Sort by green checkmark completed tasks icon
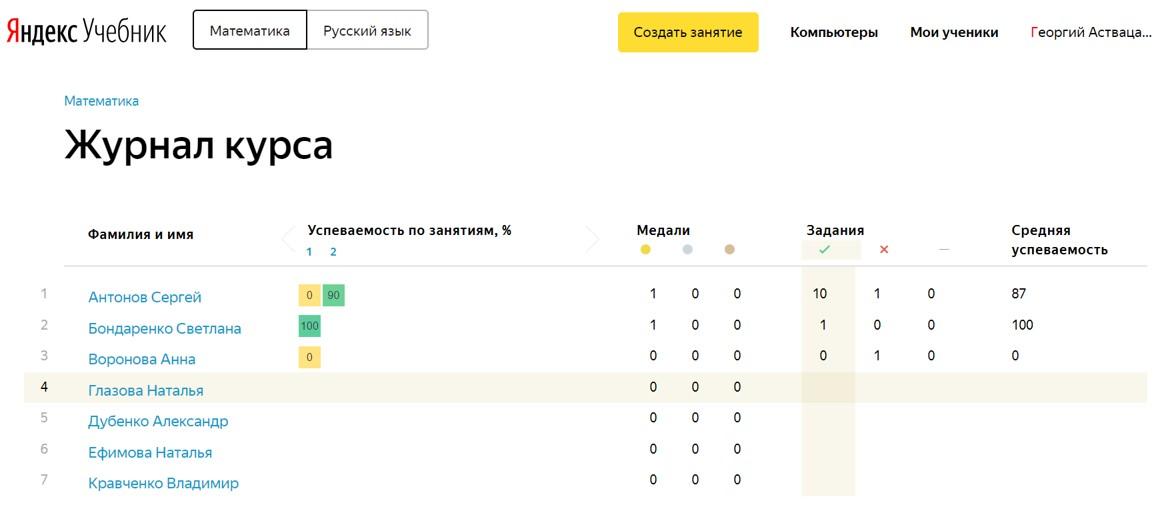 [824, 250]
